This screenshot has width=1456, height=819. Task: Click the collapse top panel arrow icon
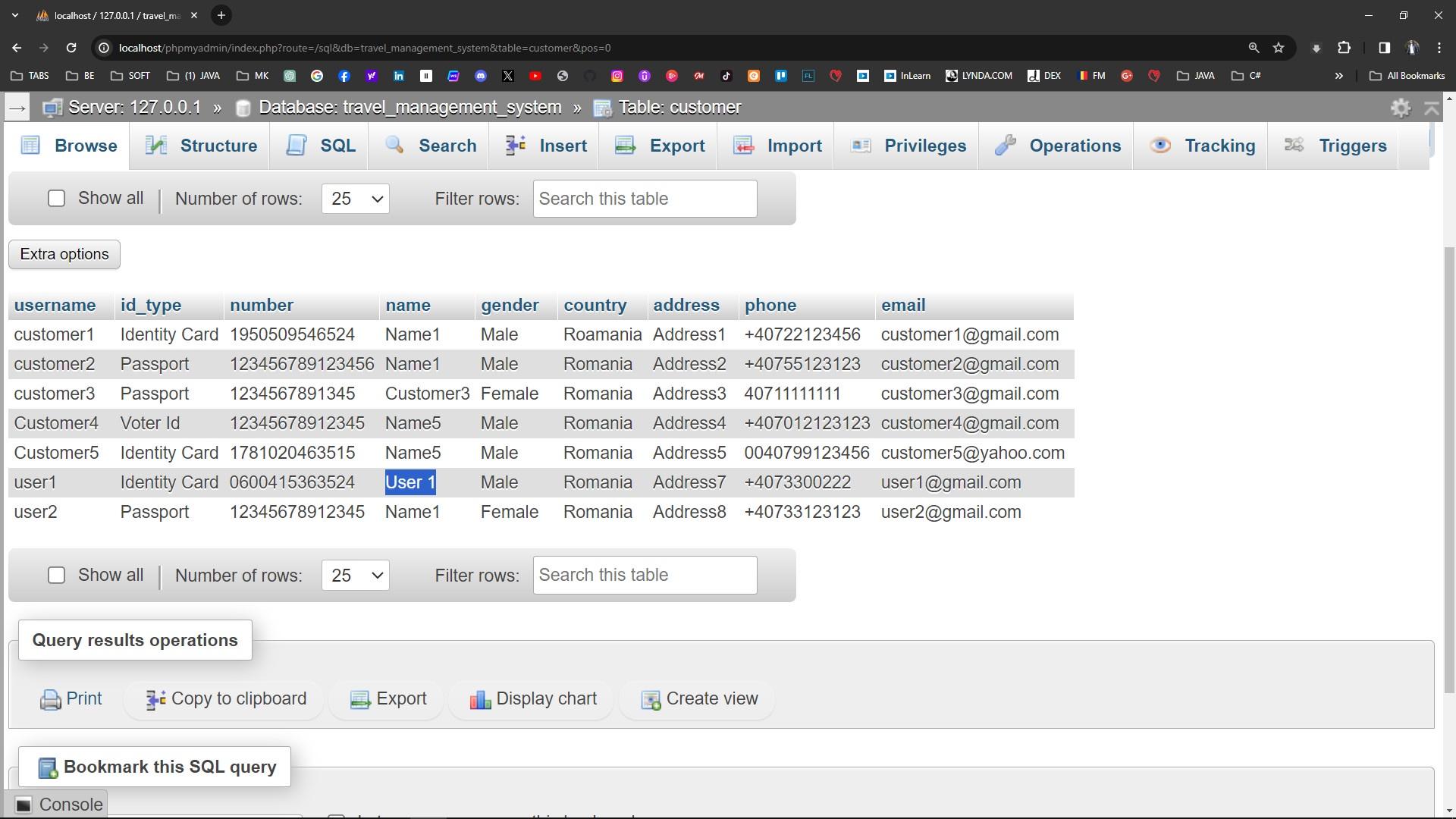click(x=1432, y=108)
